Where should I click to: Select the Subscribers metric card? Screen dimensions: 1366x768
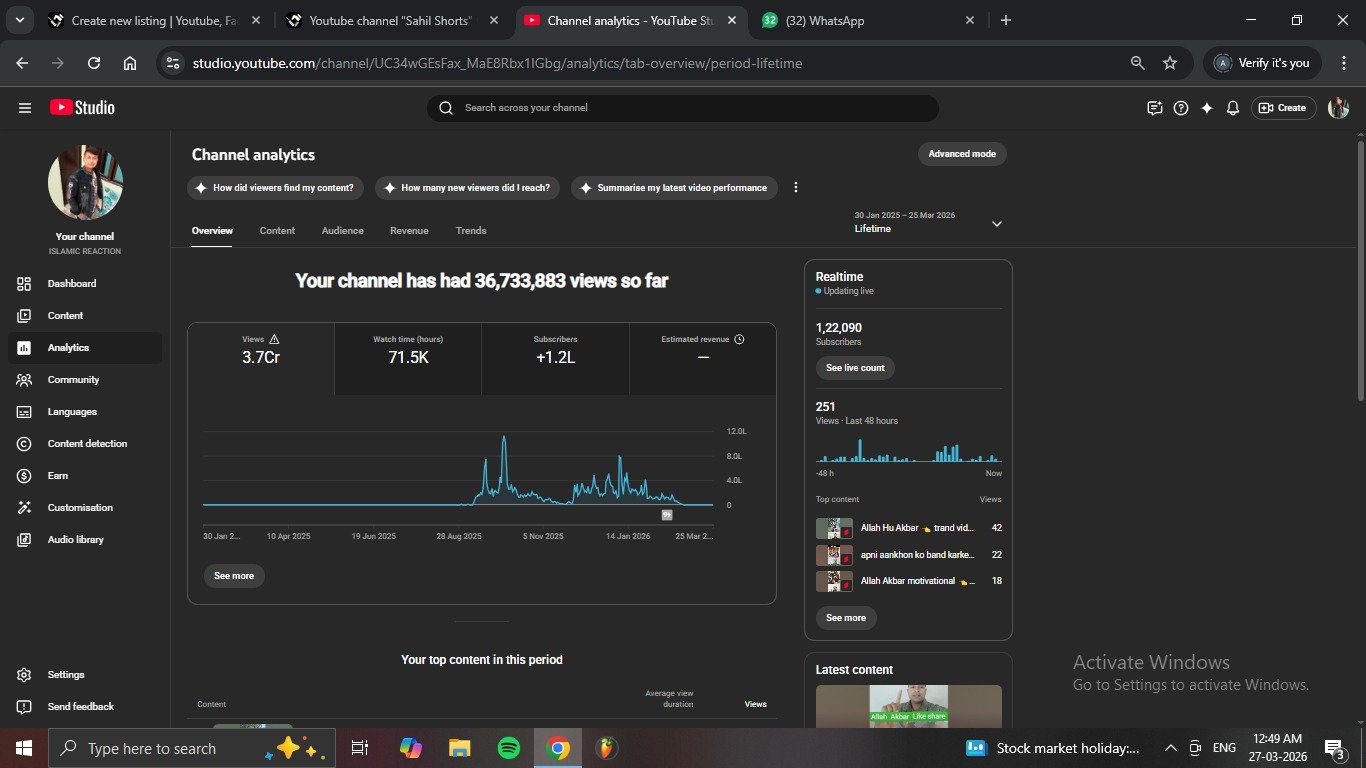point(555,350)
